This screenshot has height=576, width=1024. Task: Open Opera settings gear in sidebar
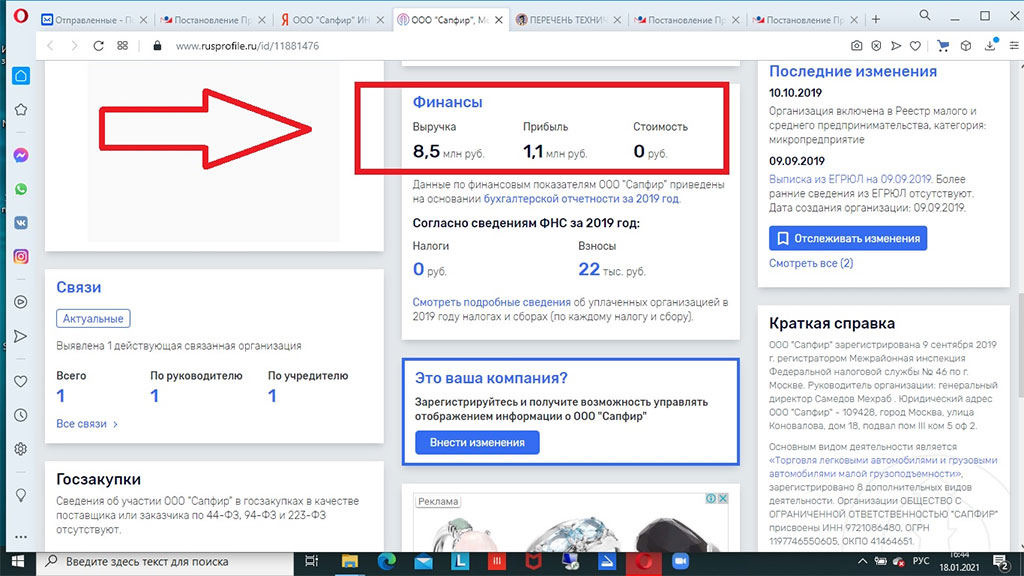[20, 449]
